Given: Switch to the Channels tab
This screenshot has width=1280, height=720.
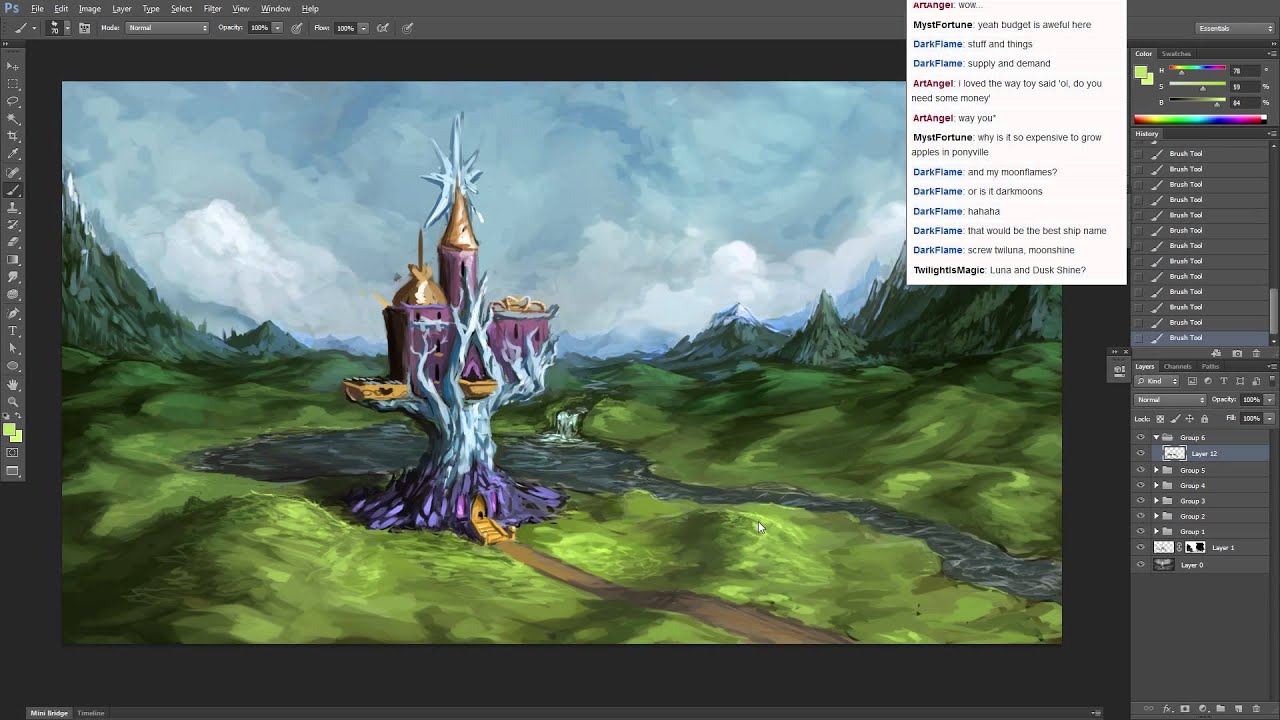Looking at the screenshot, I should pos(1177,367).
